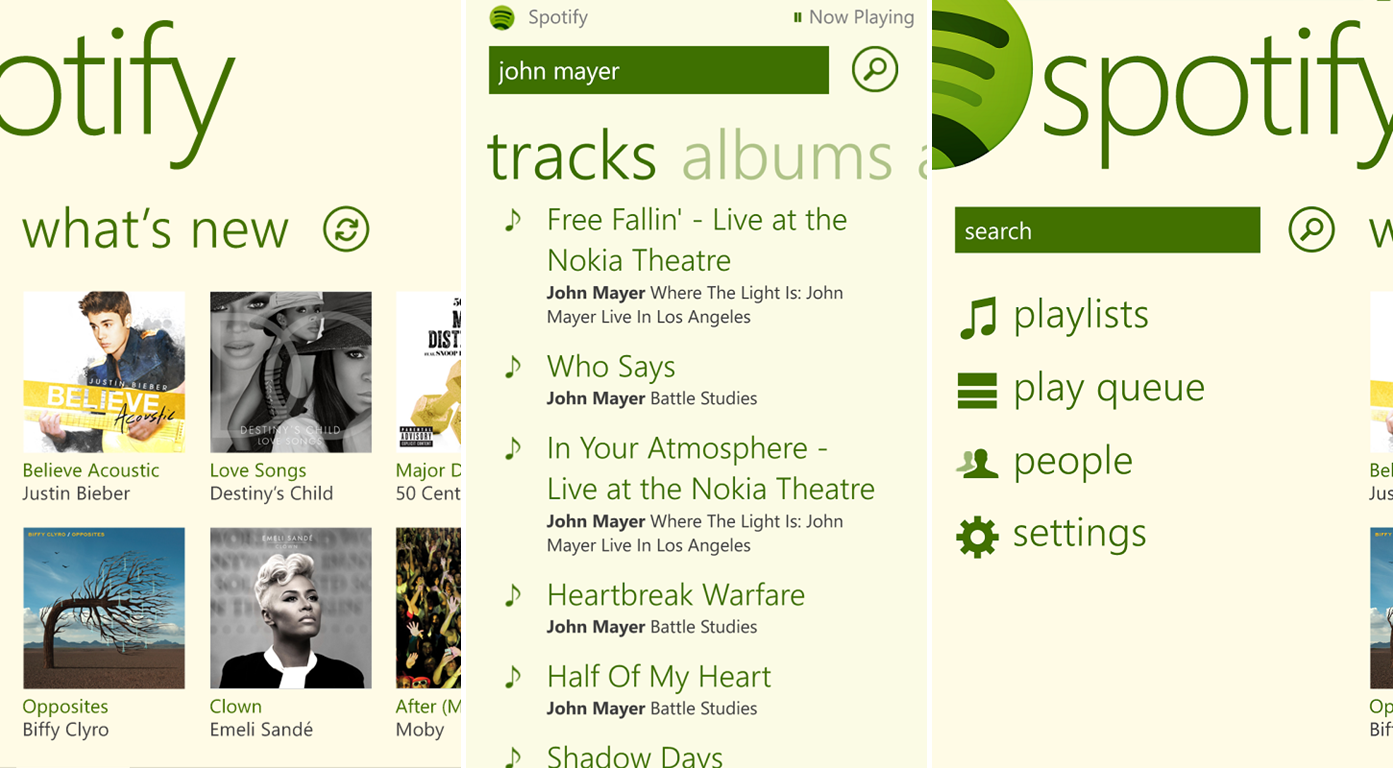1393x768 pixels.
Task: Tap the search magnifier next to john mayer
Action: (875, 70)
